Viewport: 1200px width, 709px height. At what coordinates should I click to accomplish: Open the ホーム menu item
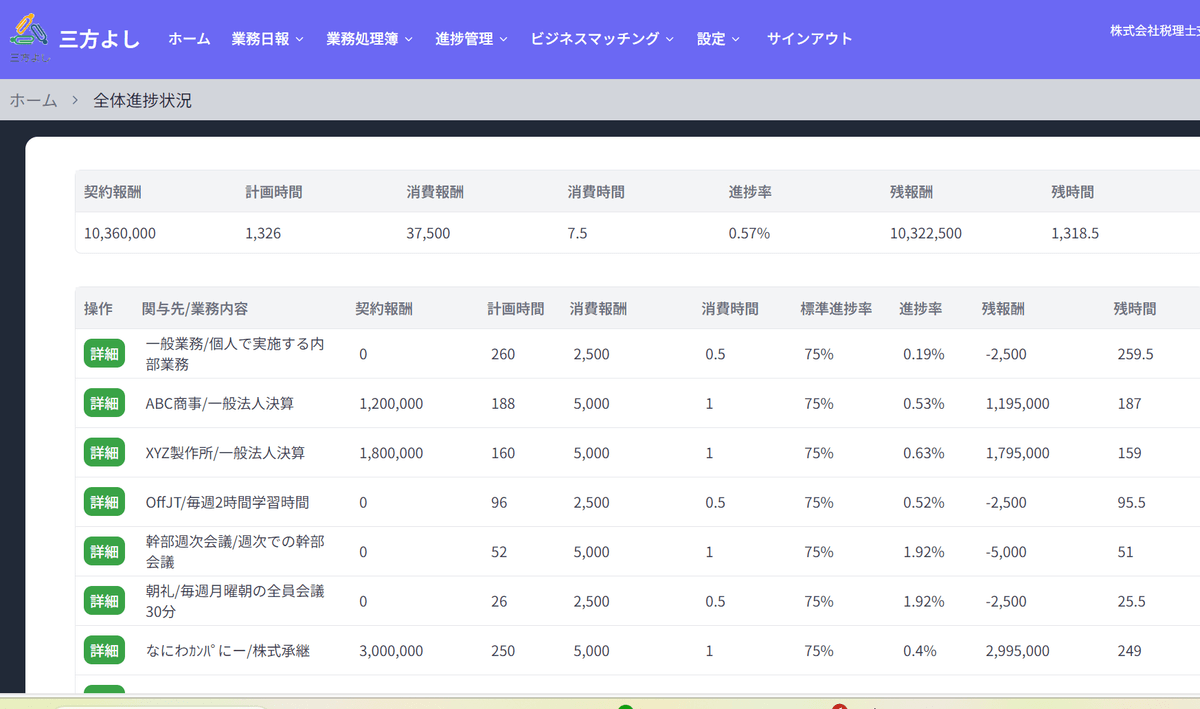pos(189,39)
